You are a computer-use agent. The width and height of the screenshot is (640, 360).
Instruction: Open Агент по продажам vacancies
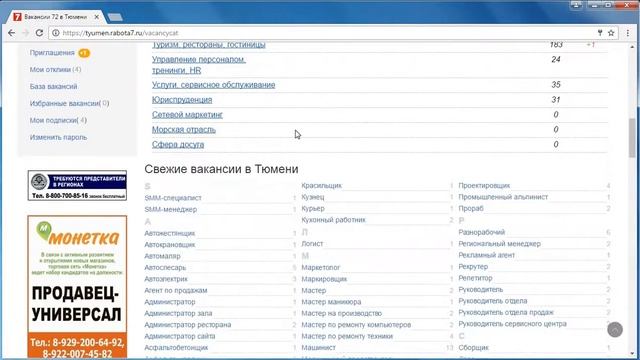click(x=176, y=291)
